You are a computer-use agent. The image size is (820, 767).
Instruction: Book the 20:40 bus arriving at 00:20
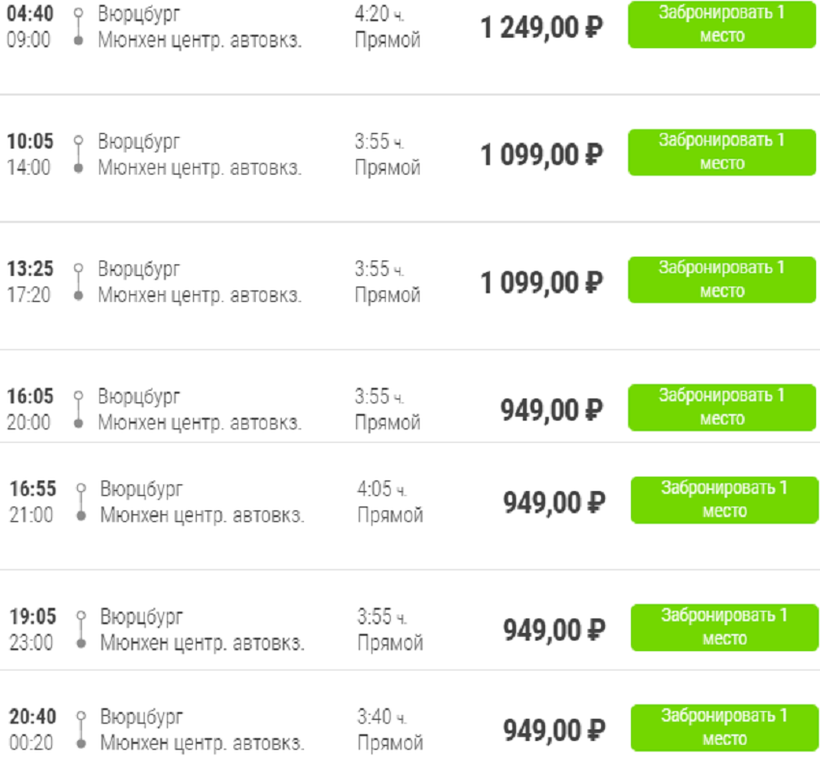click(724, 727)
